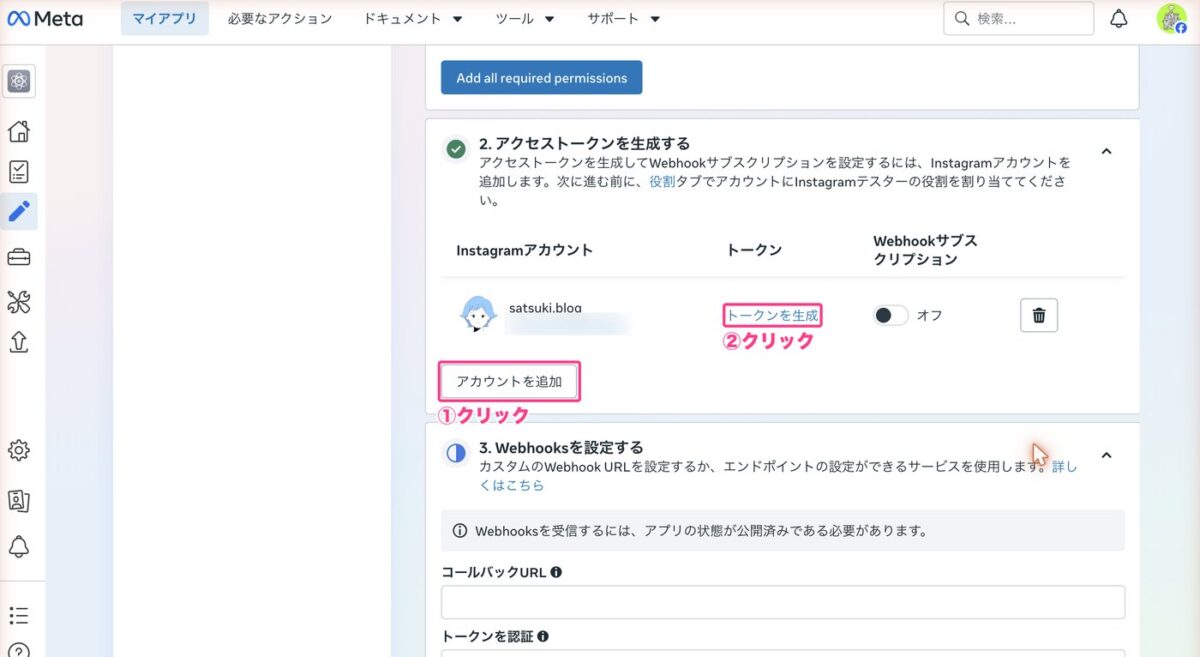Click the Webhooks公開済み notice info icon
This screenshot has width=1200, height=657.
click(x=460, y=531)
